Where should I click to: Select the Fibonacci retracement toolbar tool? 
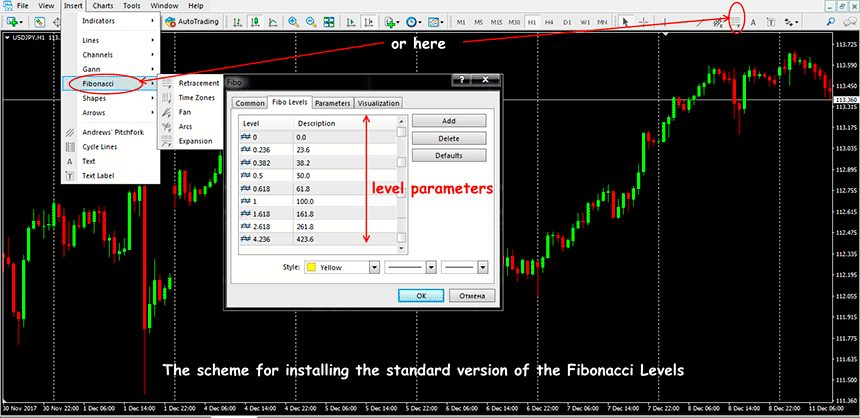(x=735, y=22)
